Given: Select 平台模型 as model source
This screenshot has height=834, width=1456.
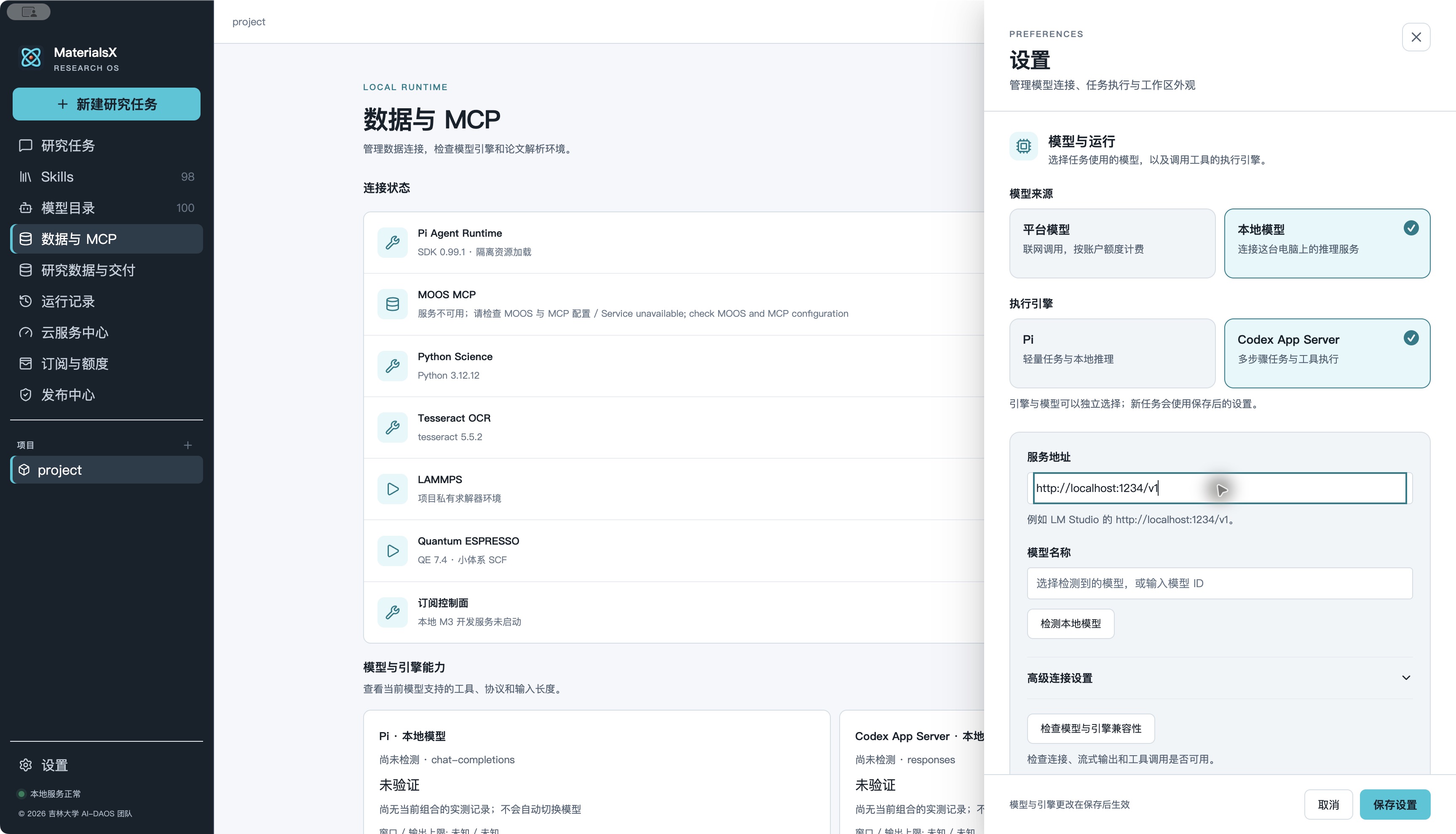Looking at the screenshot, I should 1112,243.
